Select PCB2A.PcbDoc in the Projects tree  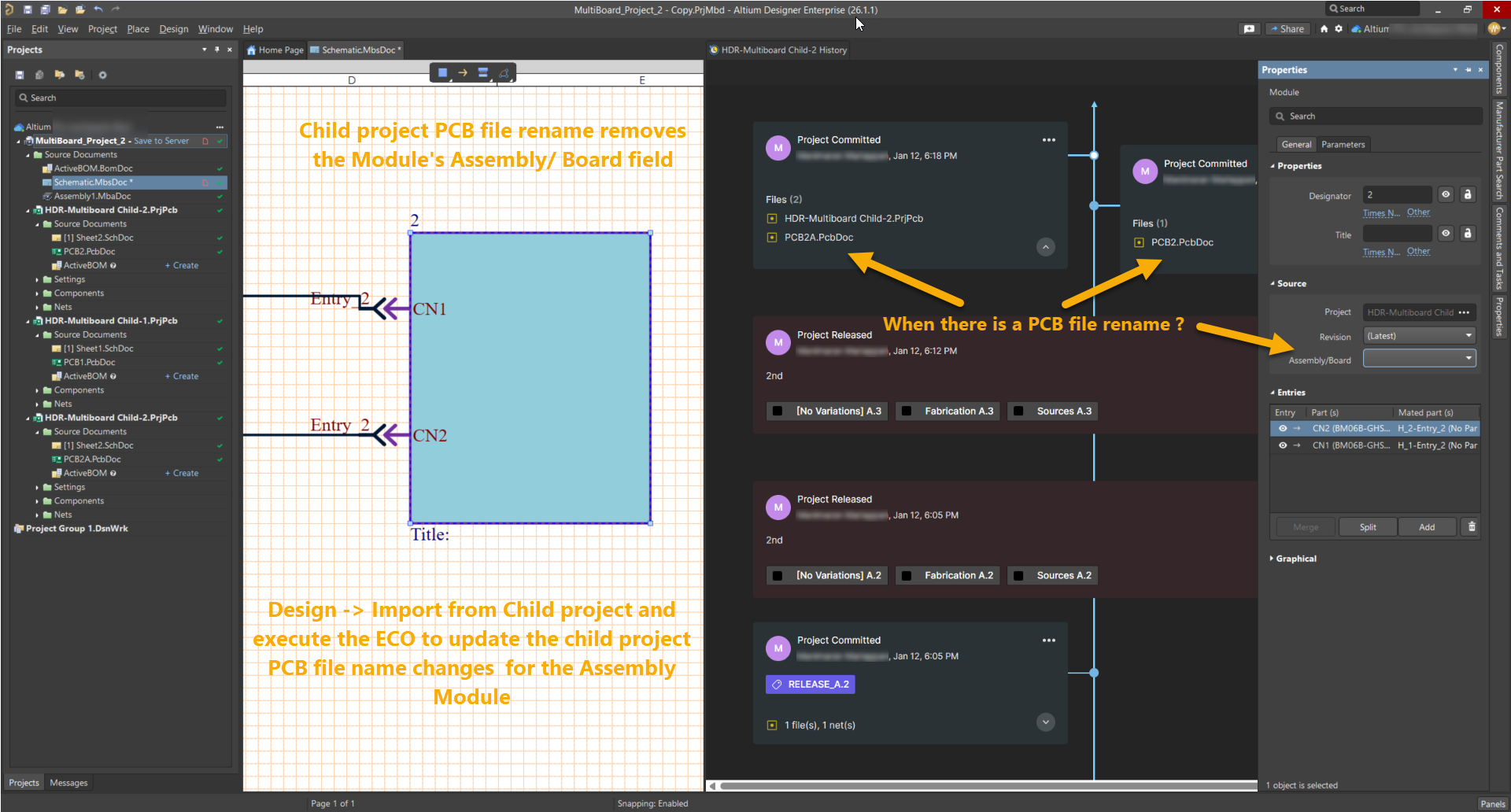pyautogui.click(x=92, y=460)
